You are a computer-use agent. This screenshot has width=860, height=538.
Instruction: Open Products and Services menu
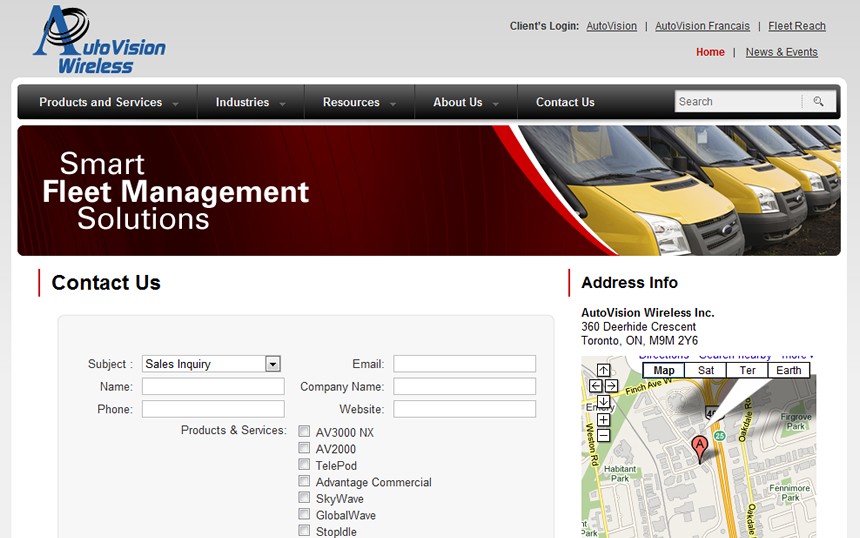100,102
